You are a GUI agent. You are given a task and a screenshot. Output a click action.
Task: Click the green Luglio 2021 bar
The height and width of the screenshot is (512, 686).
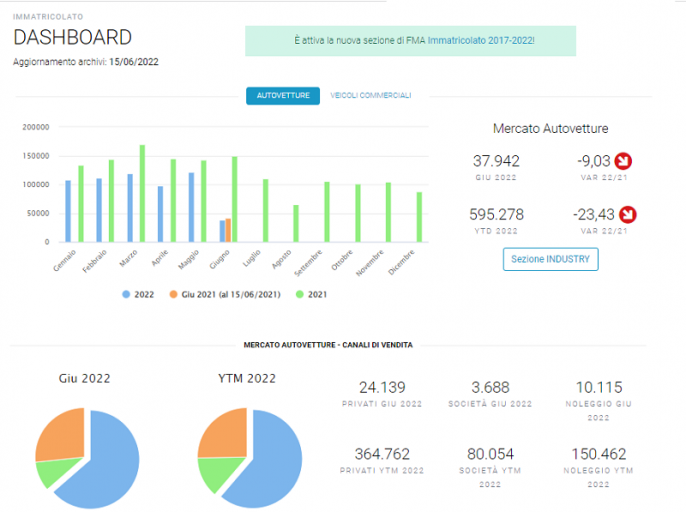click(x=266, y=210)
